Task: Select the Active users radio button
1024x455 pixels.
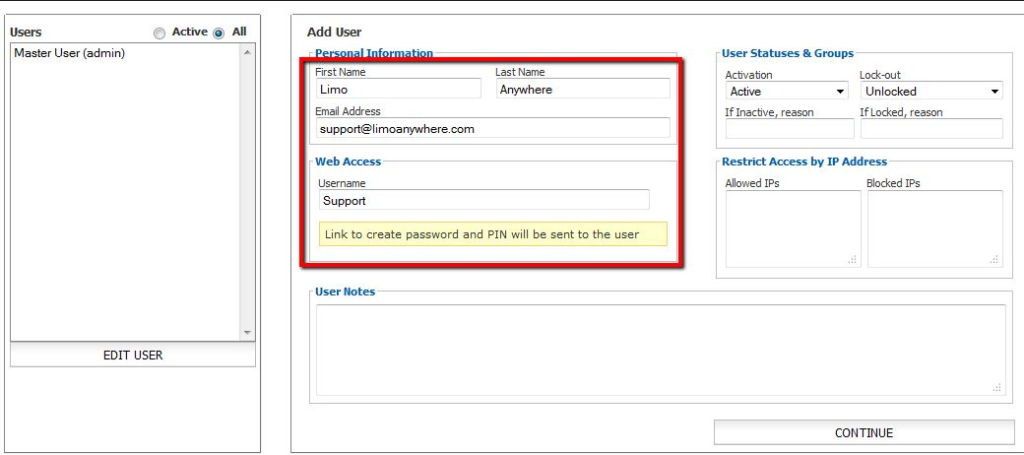Action: (160, 33)
